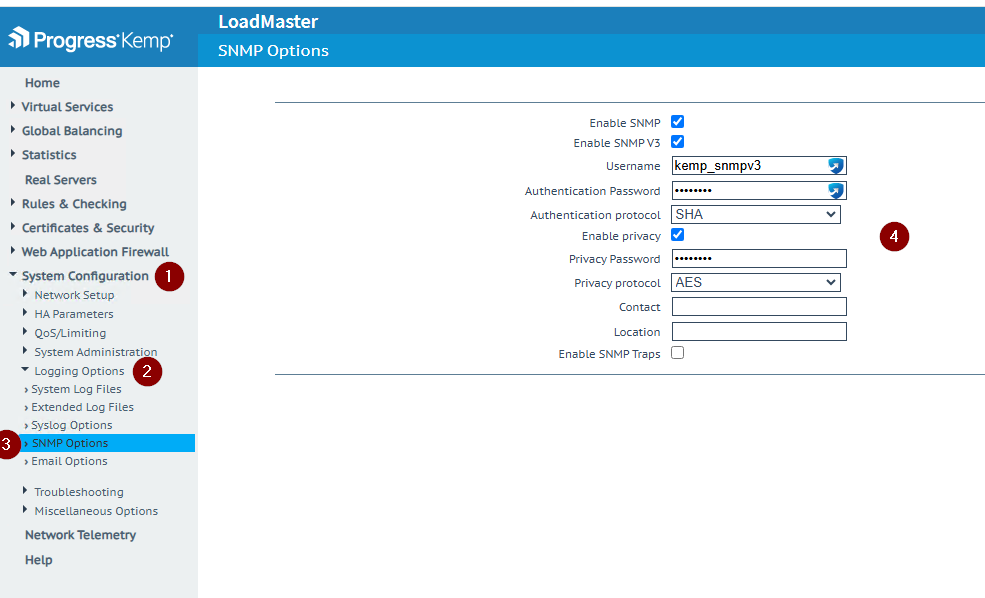Viewport: 985px width, 598px height.
Task: Open the Authentication protocol dropdown
Action: [756, 214]
